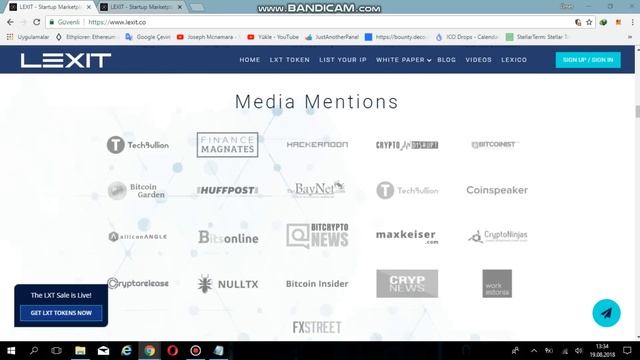Open the faded TechBullion logo beside Coinspeaker
The image size is (640, 360).
click(x=407, y=191)
